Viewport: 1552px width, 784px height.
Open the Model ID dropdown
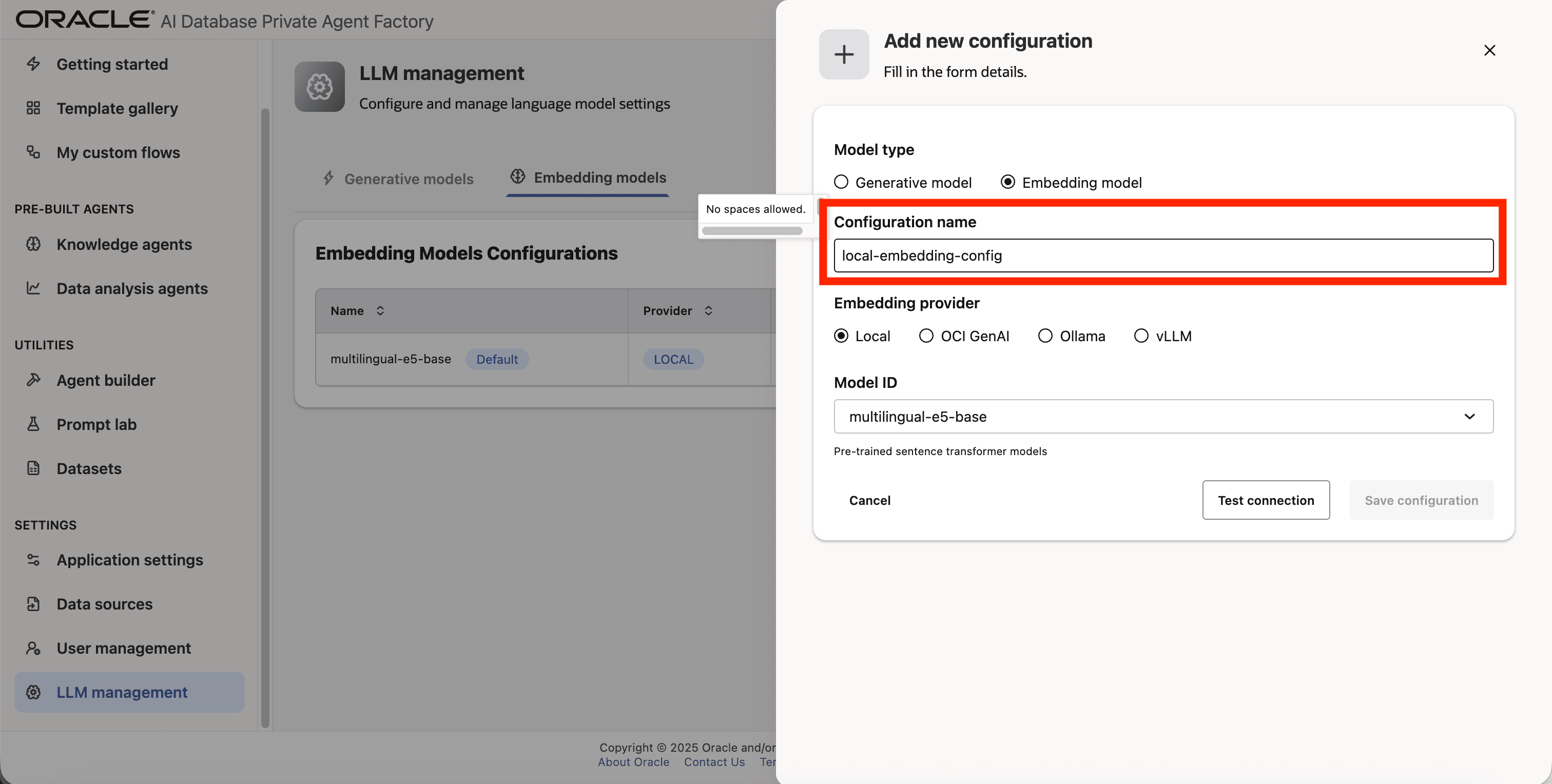coord(1163,416)
